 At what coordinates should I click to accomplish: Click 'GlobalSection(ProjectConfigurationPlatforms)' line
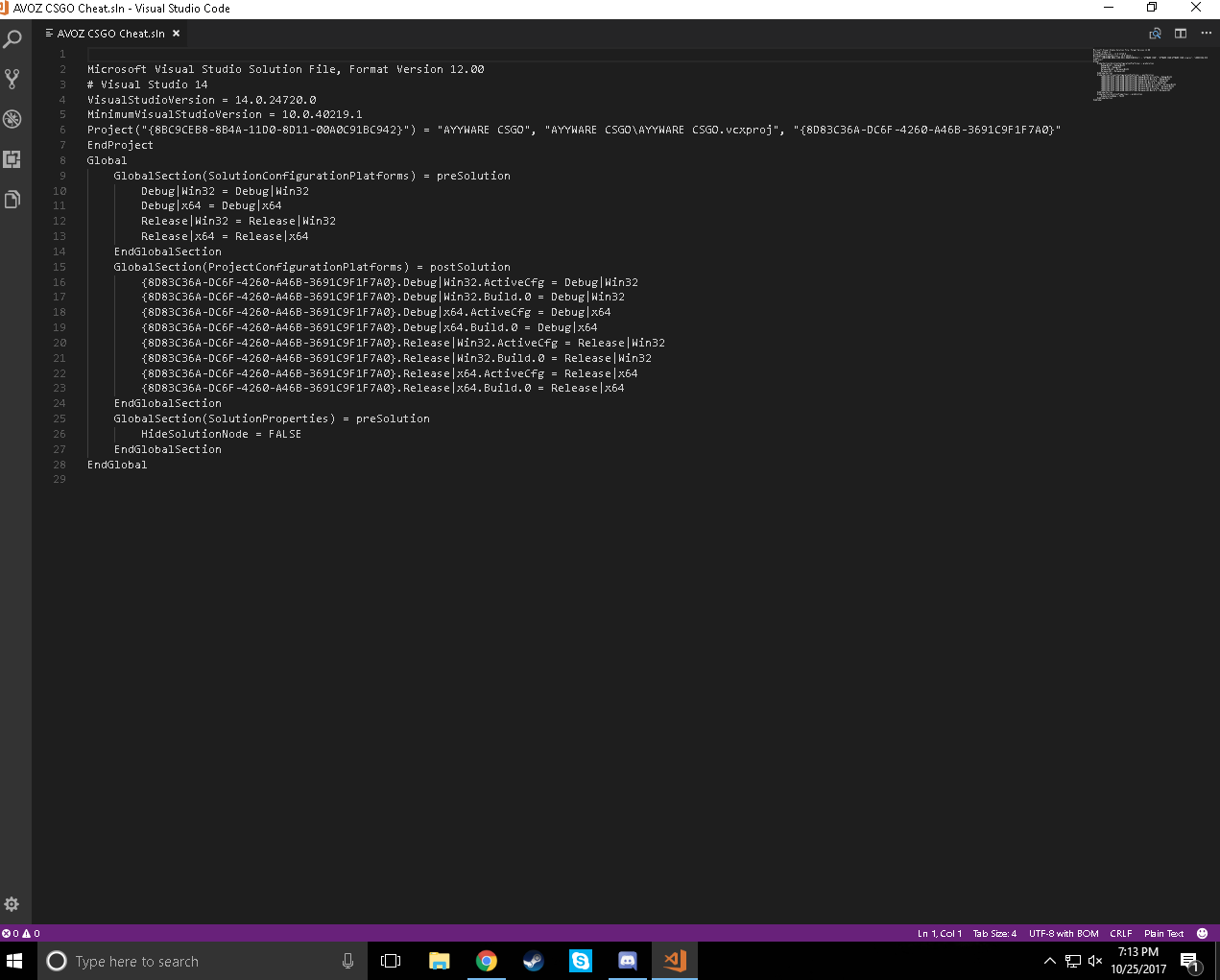pyautogui.click(x=312, y=267)
